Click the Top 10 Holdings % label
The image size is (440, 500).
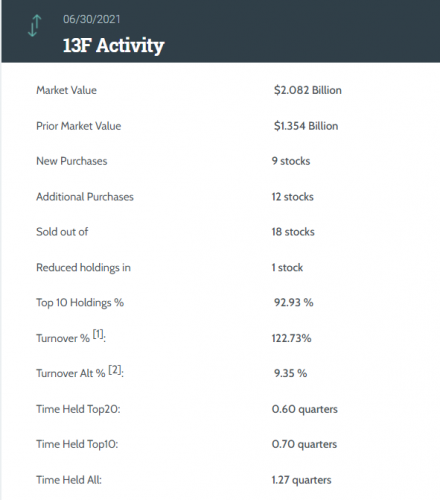pyautogui.click(x=80, y=303)
